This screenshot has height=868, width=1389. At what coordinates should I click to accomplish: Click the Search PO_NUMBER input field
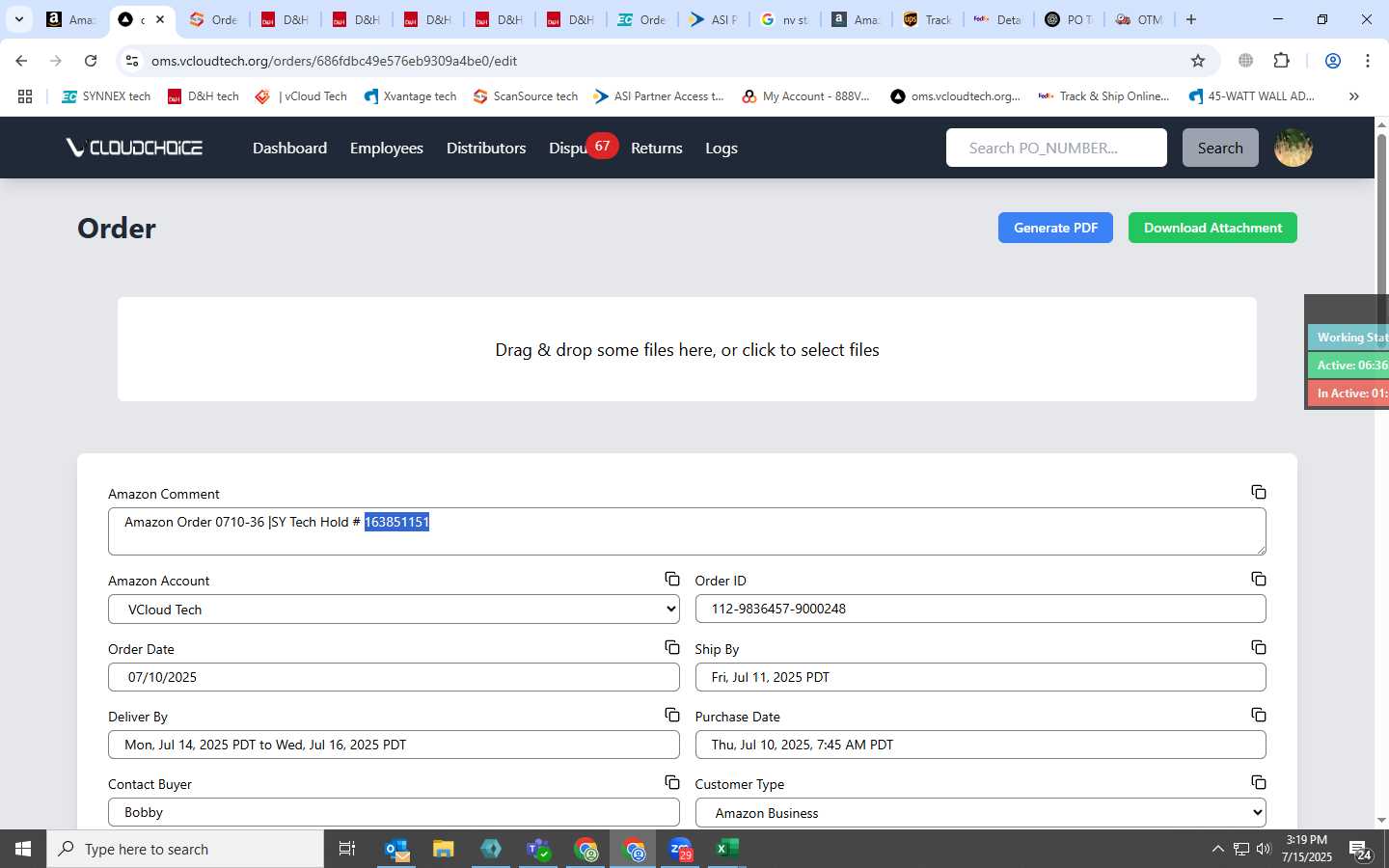click(x=1056, y=148)
